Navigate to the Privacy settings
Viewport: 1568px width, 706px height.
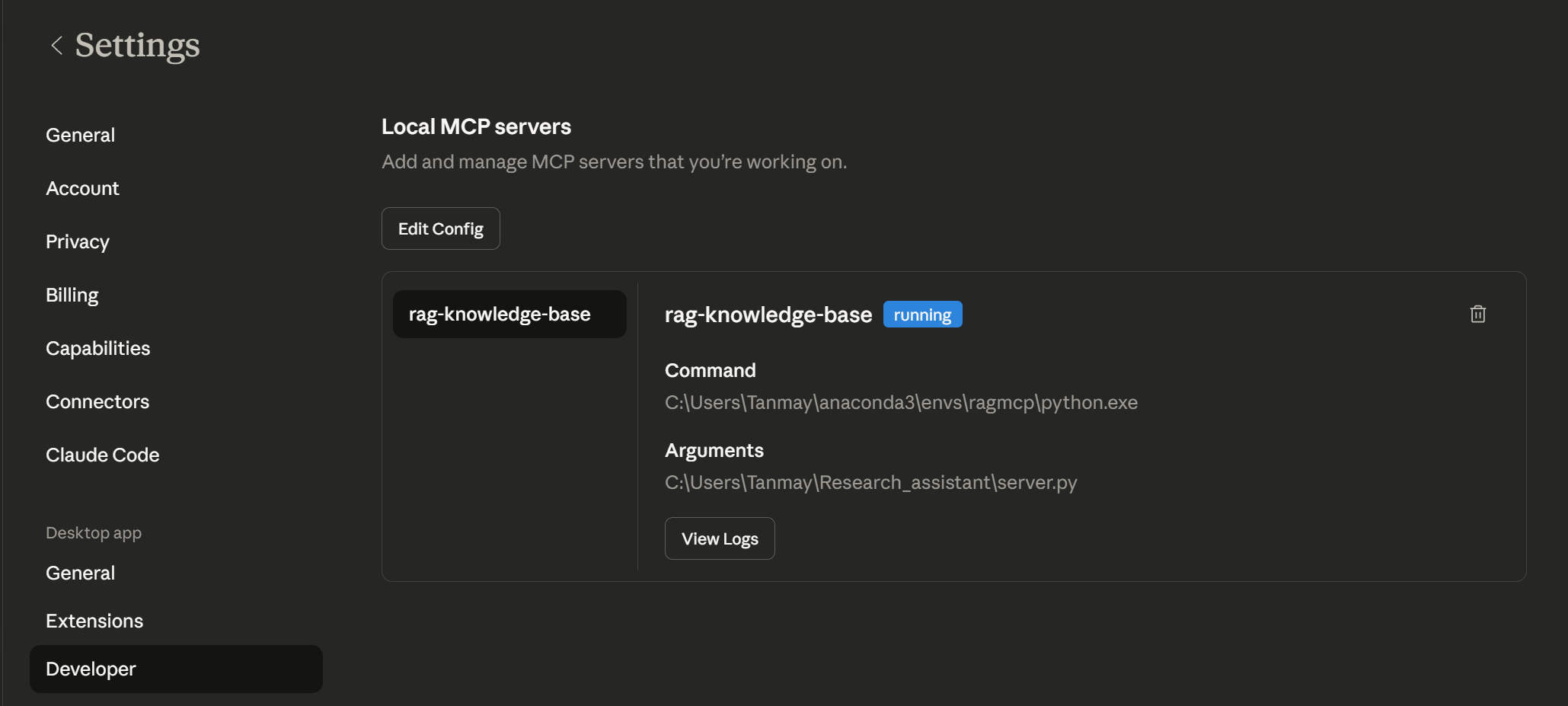pos(77,241)
